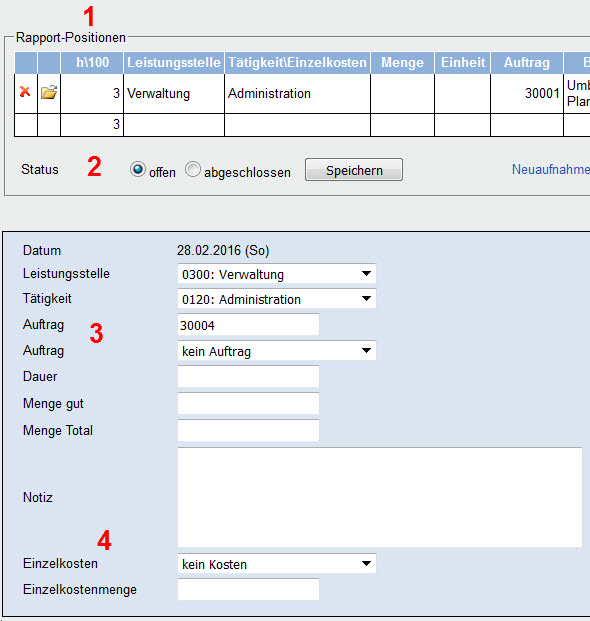Focus the Dauer input field
This screenshot has height=621, width=590.
click(248, 376)
